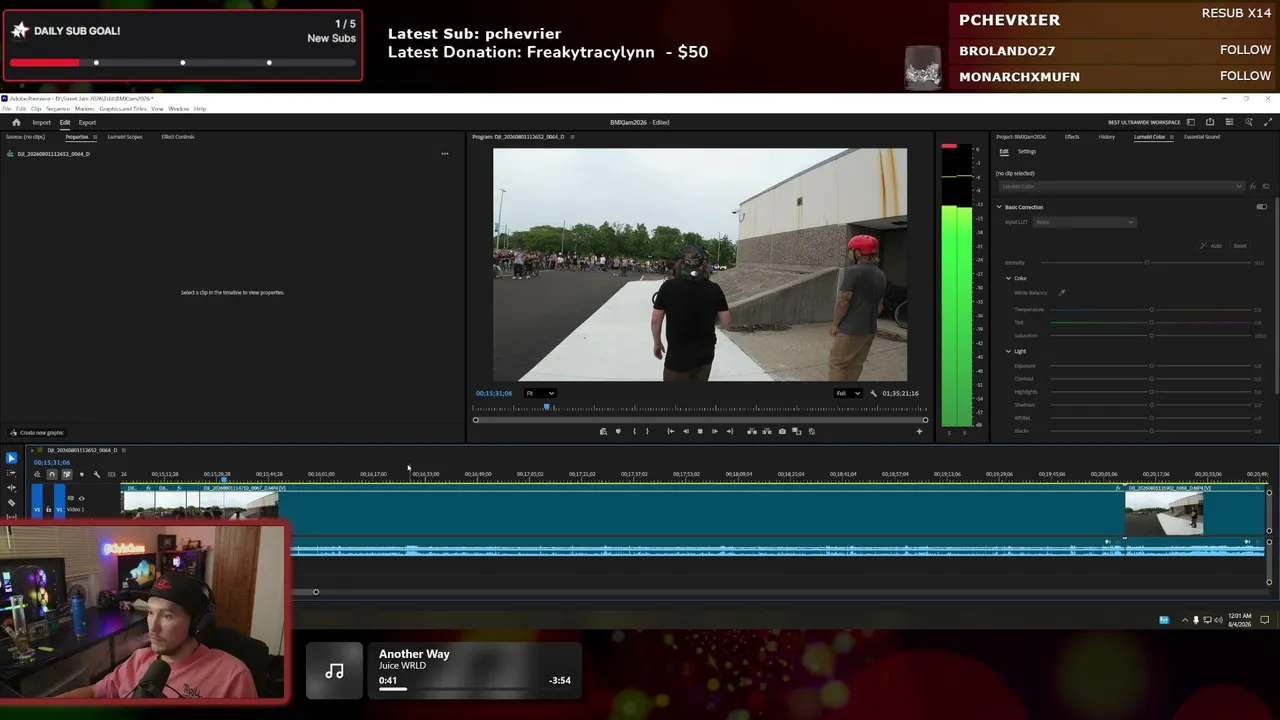This screenshot has width=1280, height=720.
Task: Select the clip thumbnail at right end of timeline
Action: click(x=1163, y=515)
